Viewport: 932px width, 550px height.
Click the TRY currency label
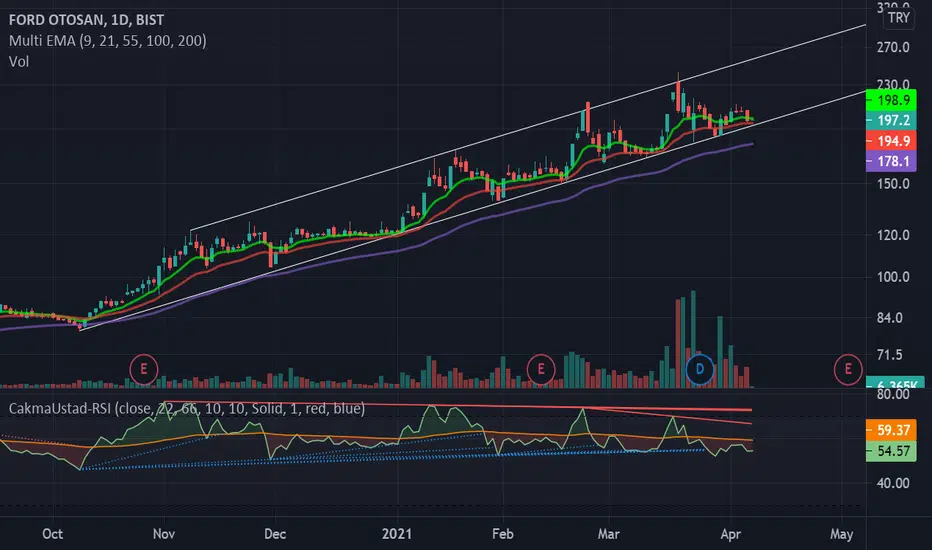tap(899, 18)
